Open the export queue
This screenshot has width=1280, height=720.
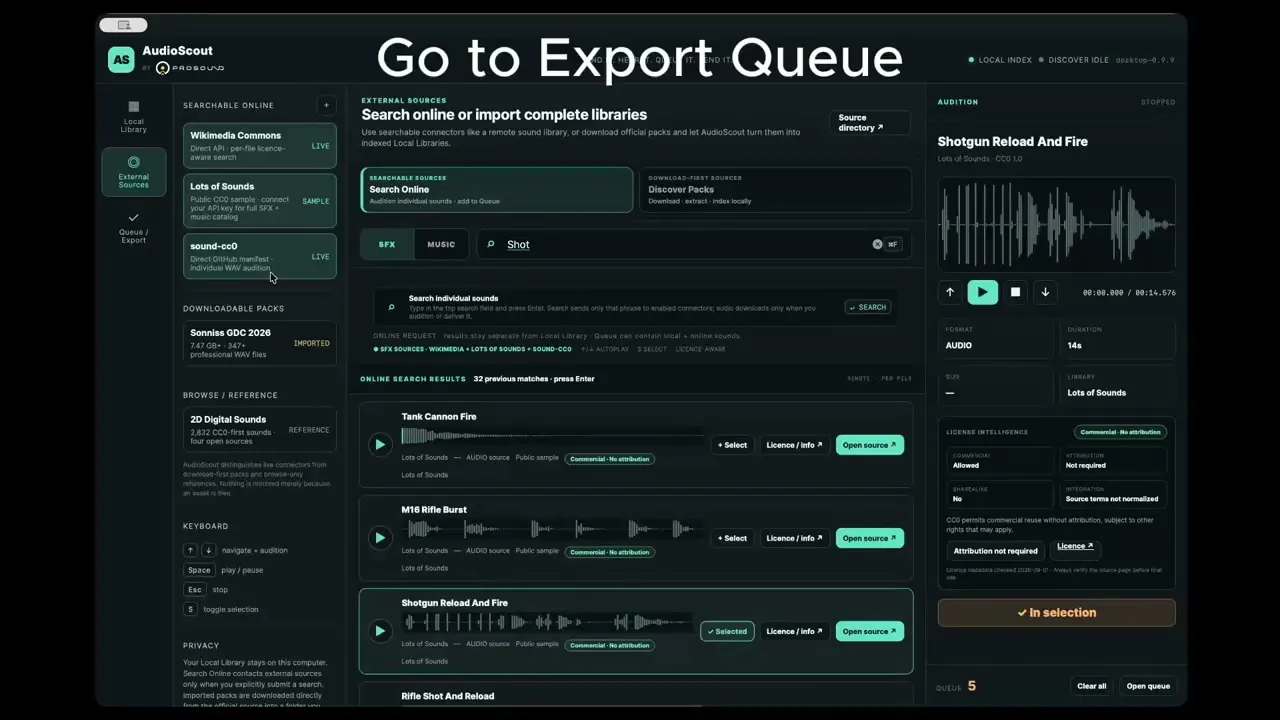coord(1148,686)
